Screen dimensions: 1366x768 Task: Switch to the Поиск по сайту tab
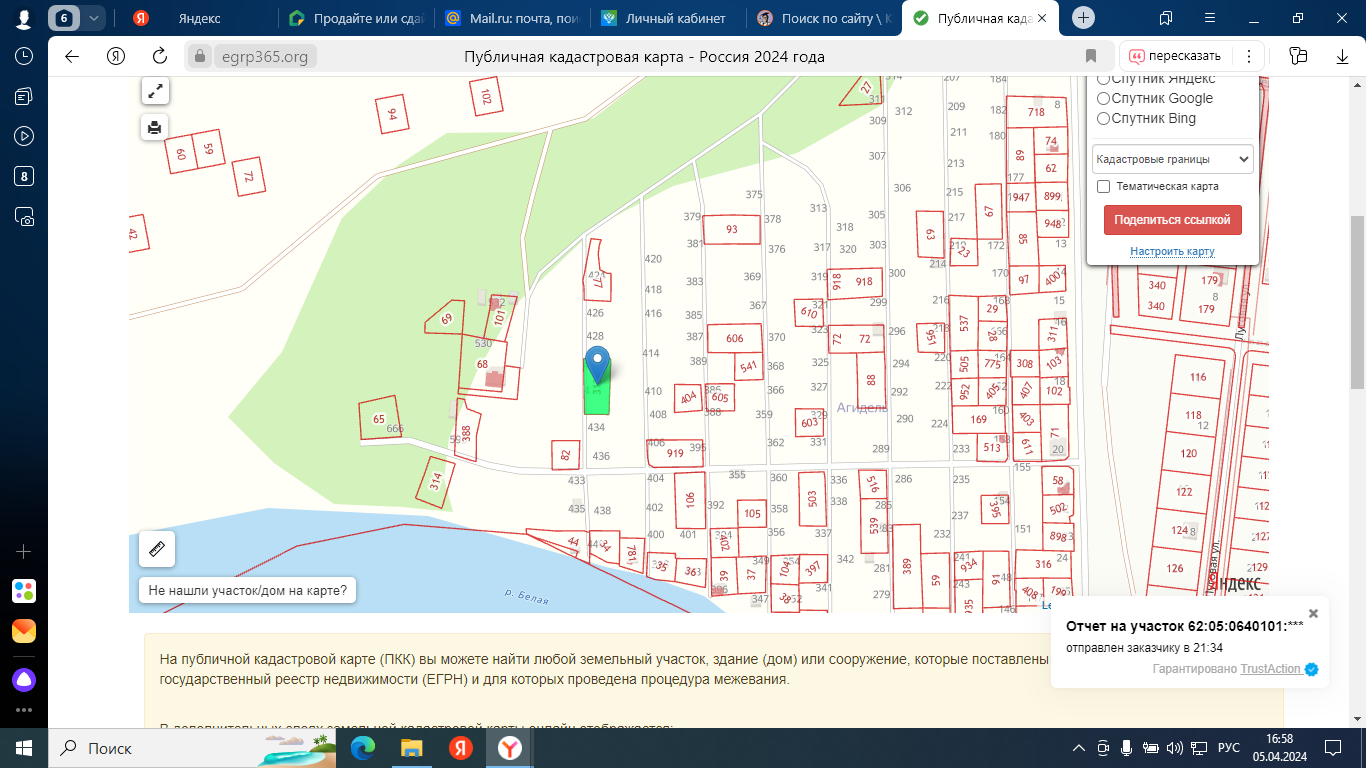(823, 18)
